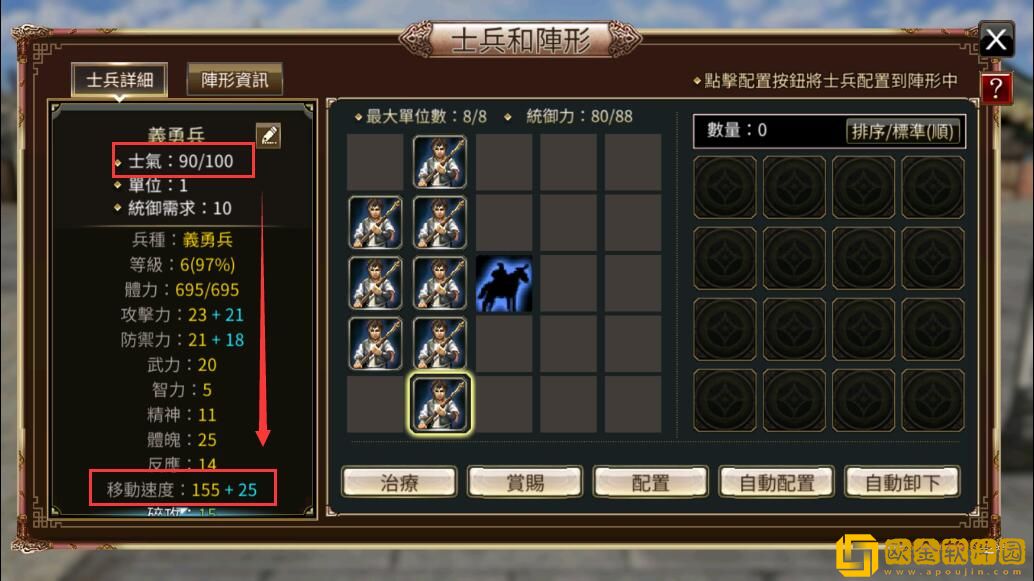Click the 治療 heal button
Screen dimensions: 1034x581
(399, 483)
